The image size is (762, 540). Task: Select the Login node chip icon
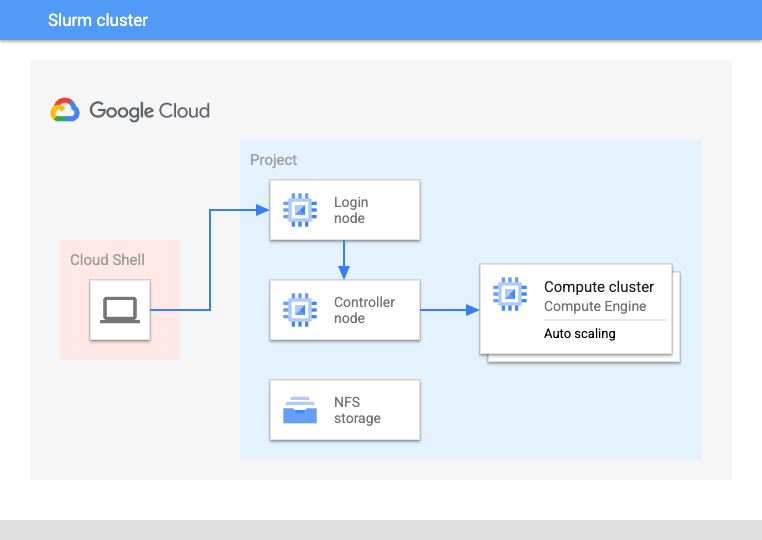299,210
